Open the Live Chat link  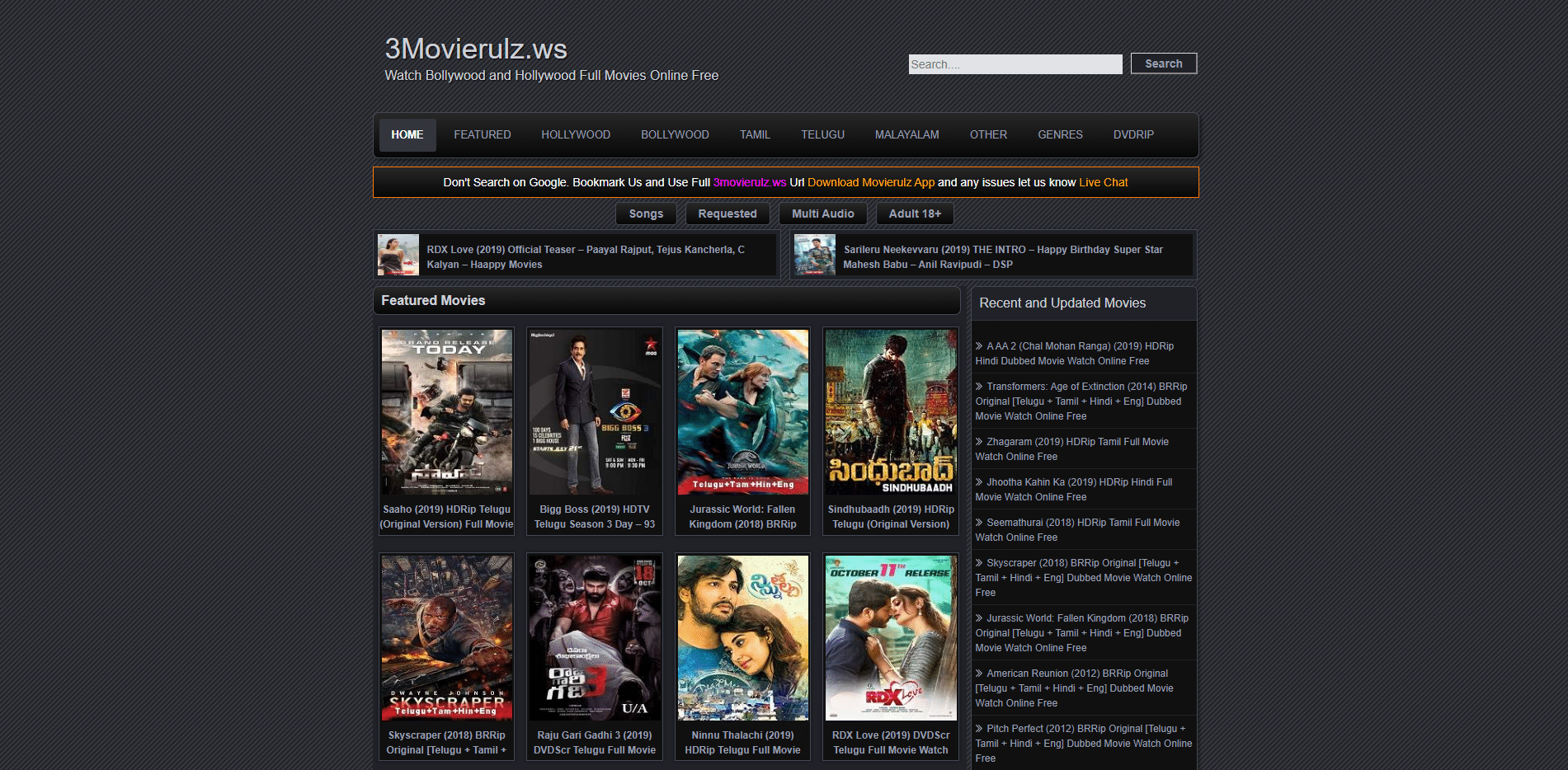[1104, 182]
